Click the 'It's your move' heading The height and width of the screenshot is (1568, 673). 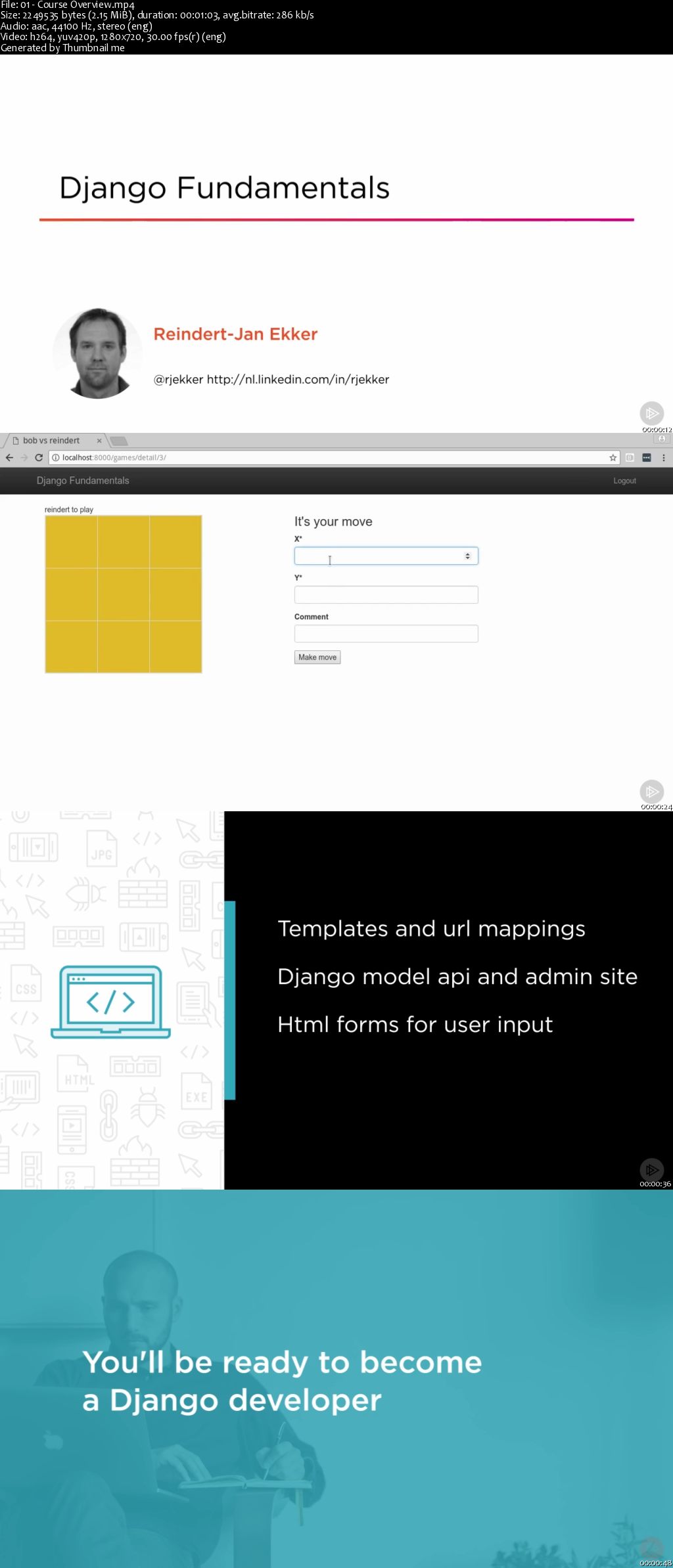333,522
